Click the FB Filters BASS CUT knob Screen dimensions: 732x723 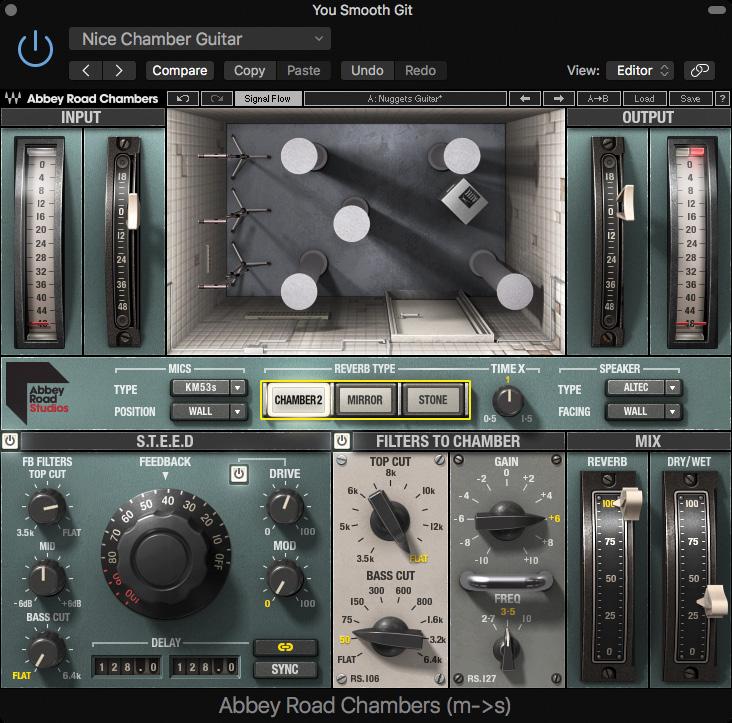(47, 651)
